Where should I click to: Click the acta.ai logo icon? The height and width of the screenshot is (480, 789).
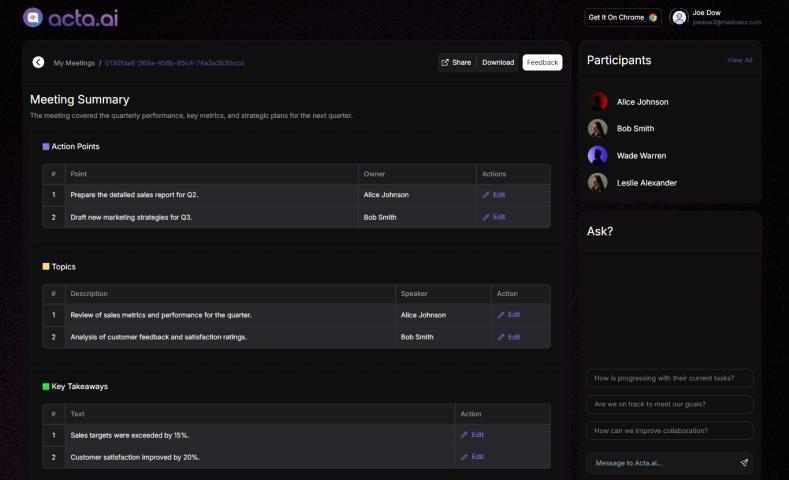[33, 17]
